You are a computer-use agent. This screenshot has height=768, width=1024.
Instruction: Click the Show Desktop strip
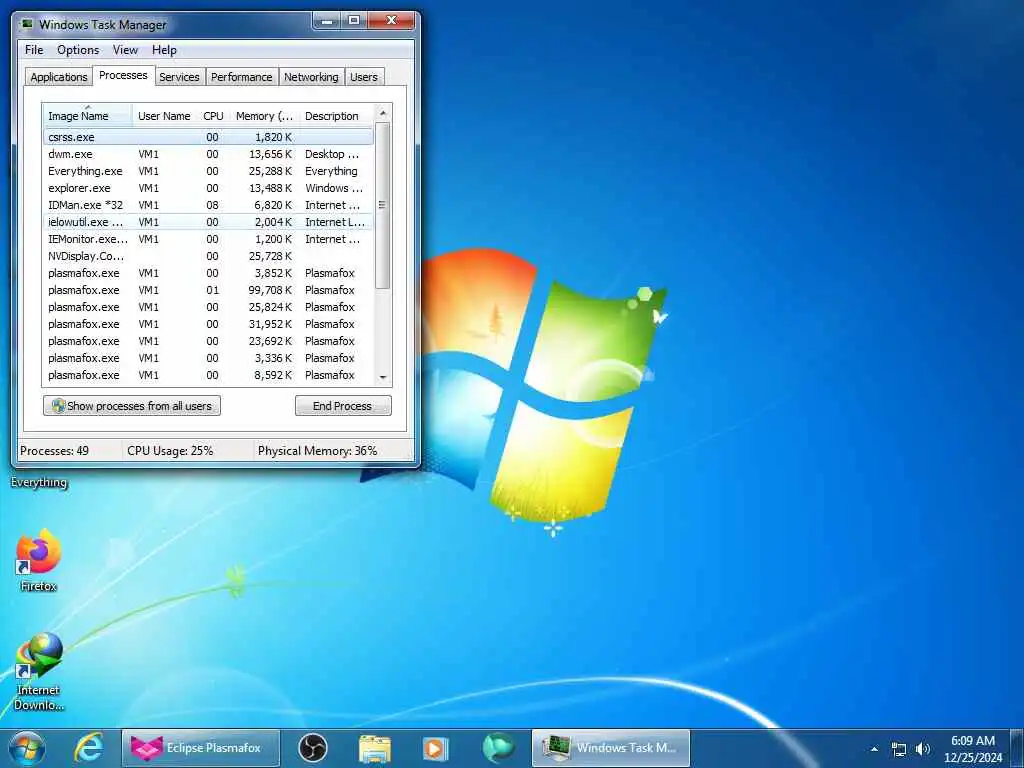1018,748
